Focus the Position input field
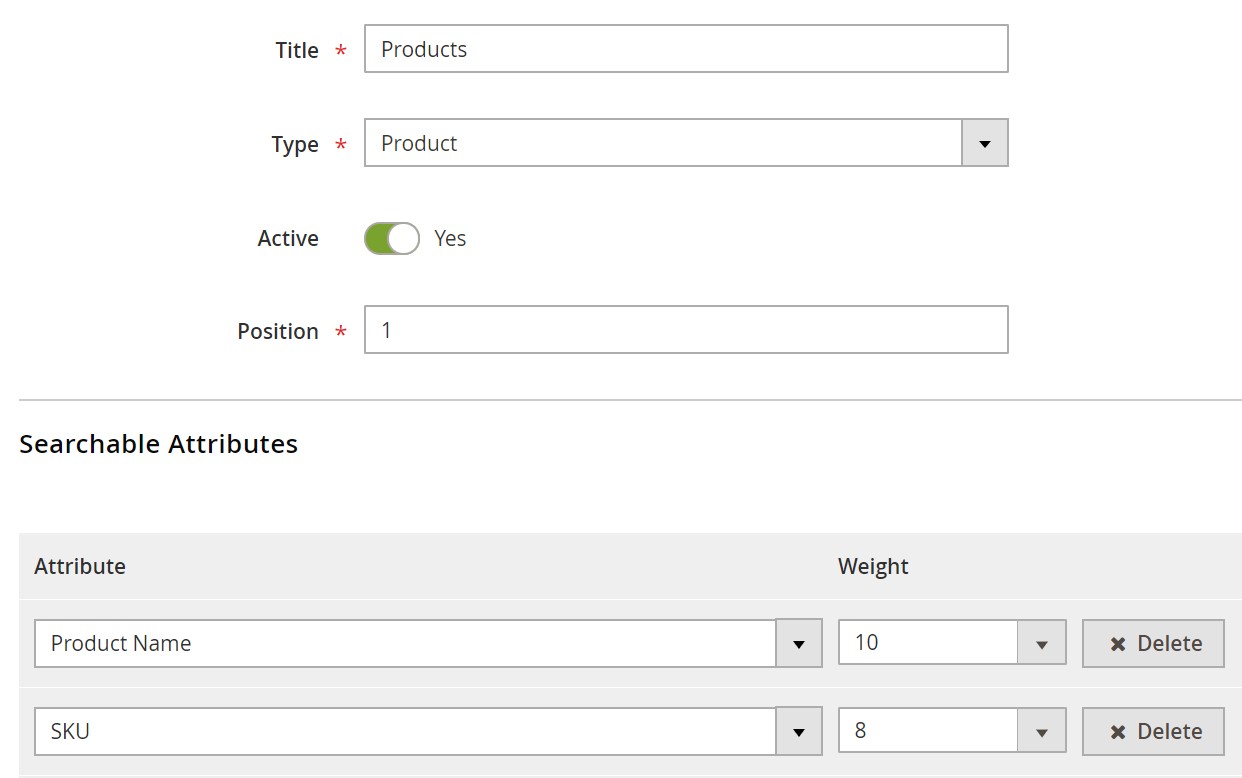Image resolution: width=1242 pixels, height=778 pixels. [x=685, y=330]
